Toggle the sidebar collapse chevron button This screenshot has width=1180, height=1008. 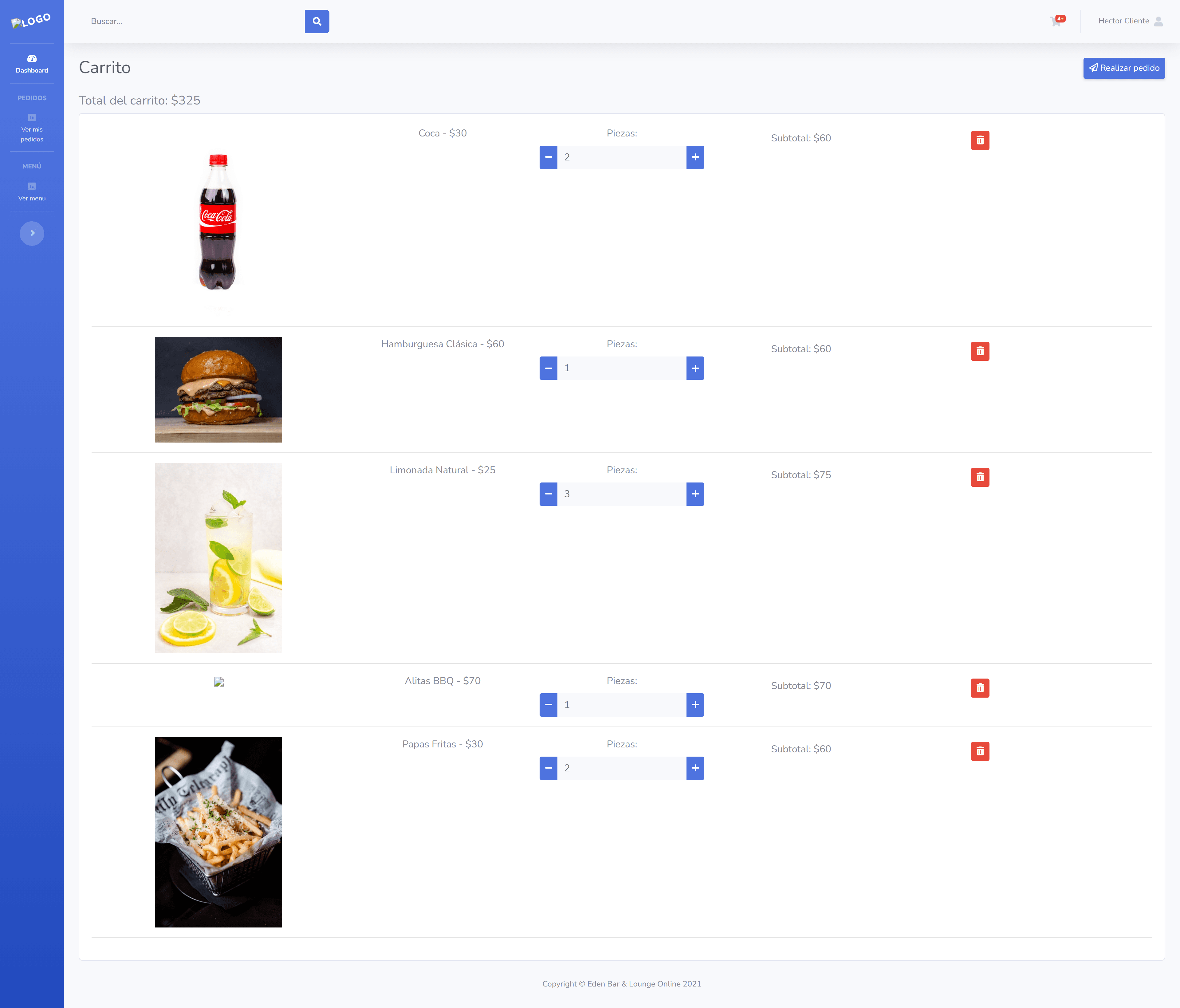pyautogui.click(x=32, y=234)
